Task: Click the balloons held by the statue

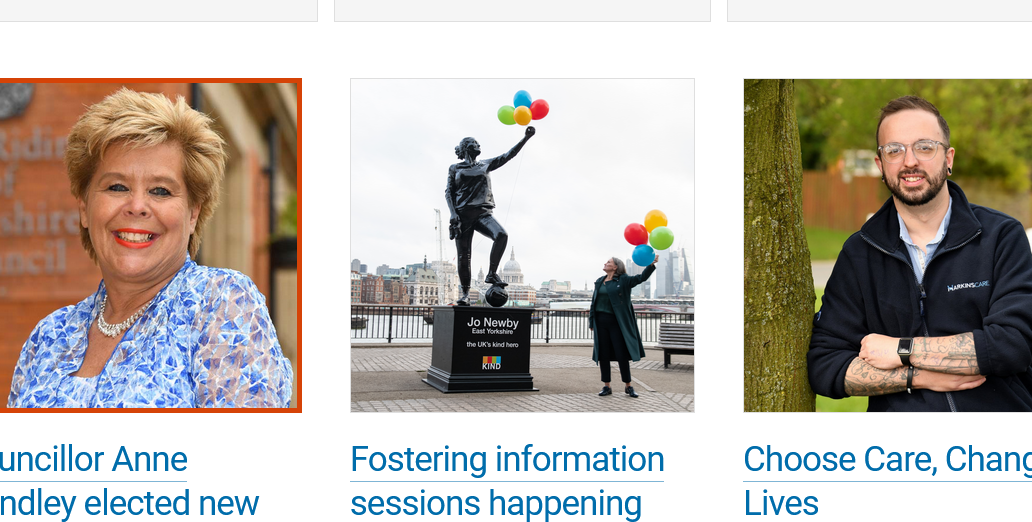Action: click(x=523, y=108)
